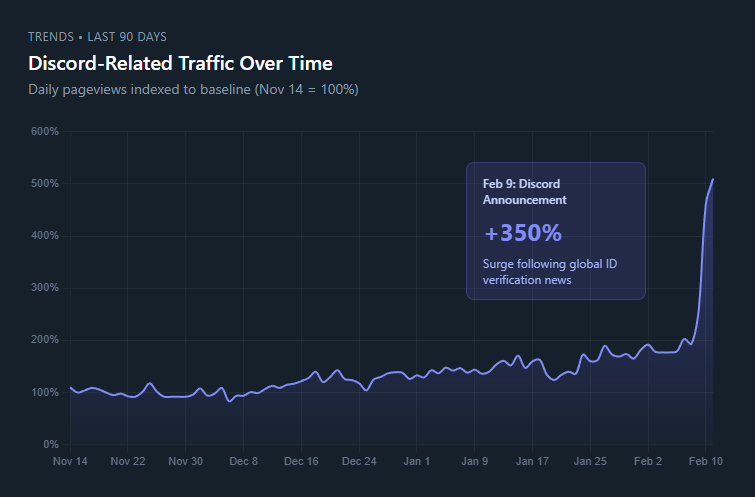
Task: Click the 0% y-axis label
Action: point(49,444)
